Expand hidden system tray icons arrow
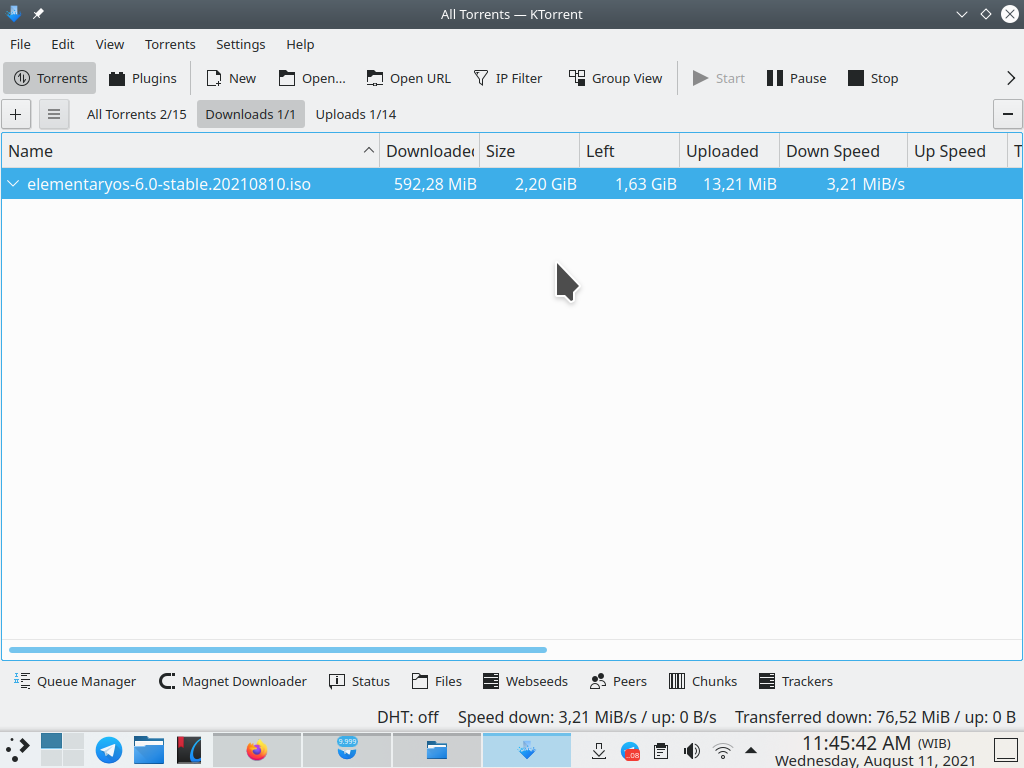 751,751
